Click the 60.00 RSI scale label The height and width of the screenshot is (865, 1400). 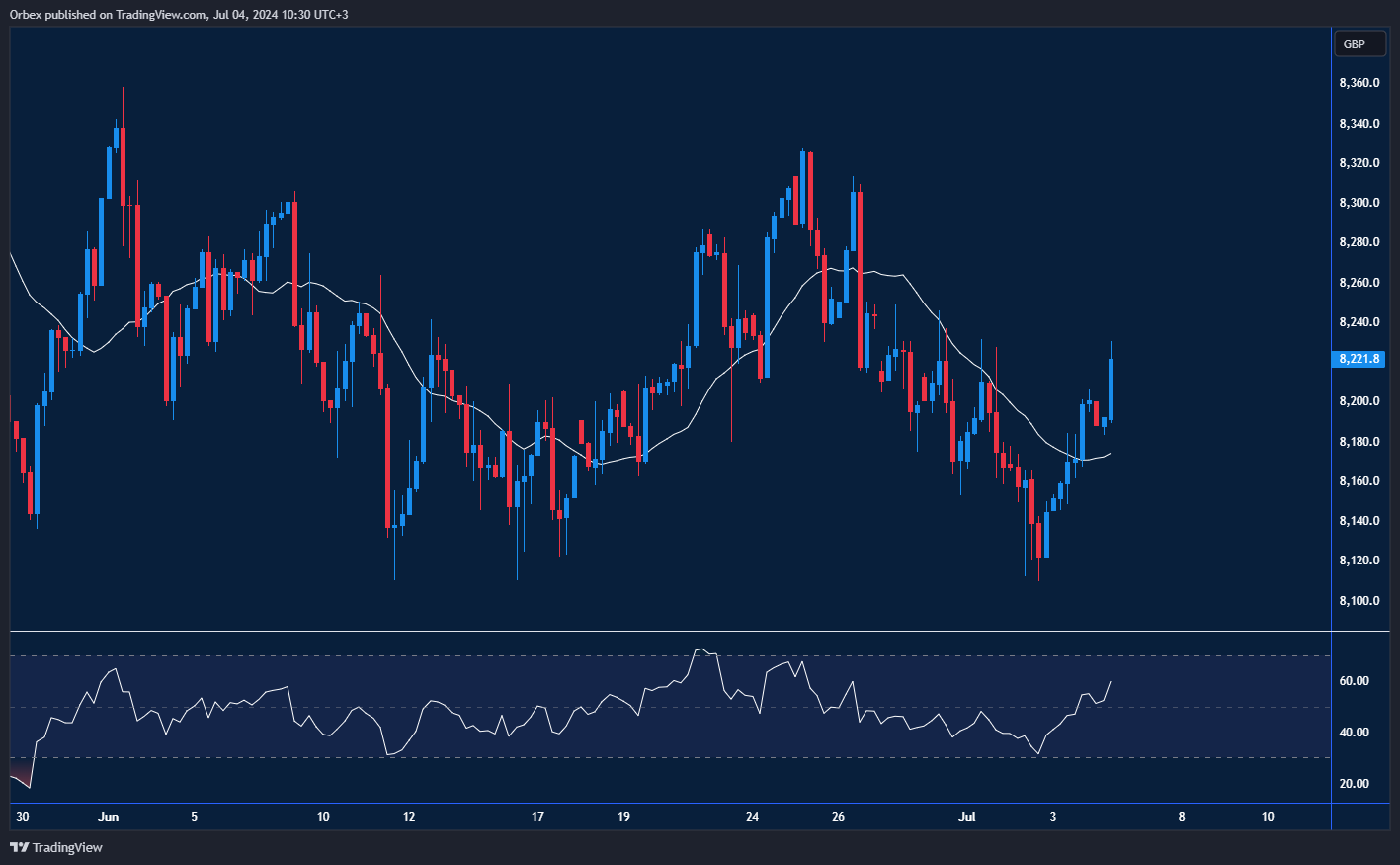point(1354,681)
